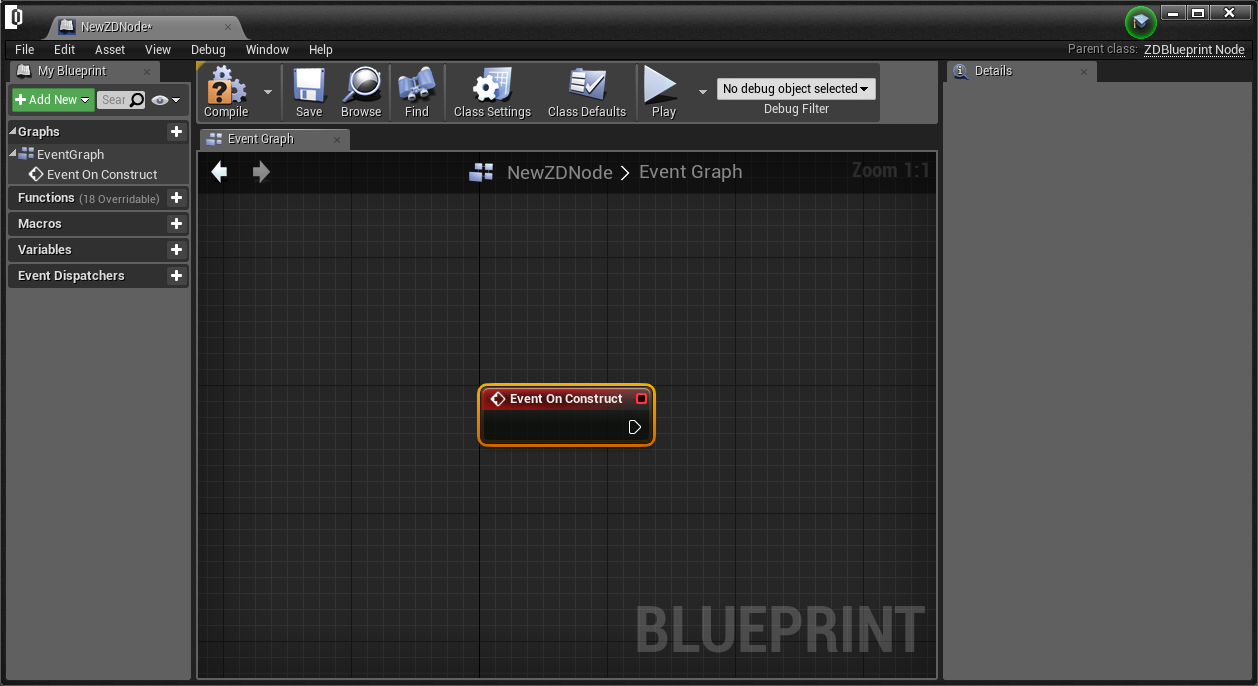
Task: Switch to the Event Graph tab
Action: [260, 139]
